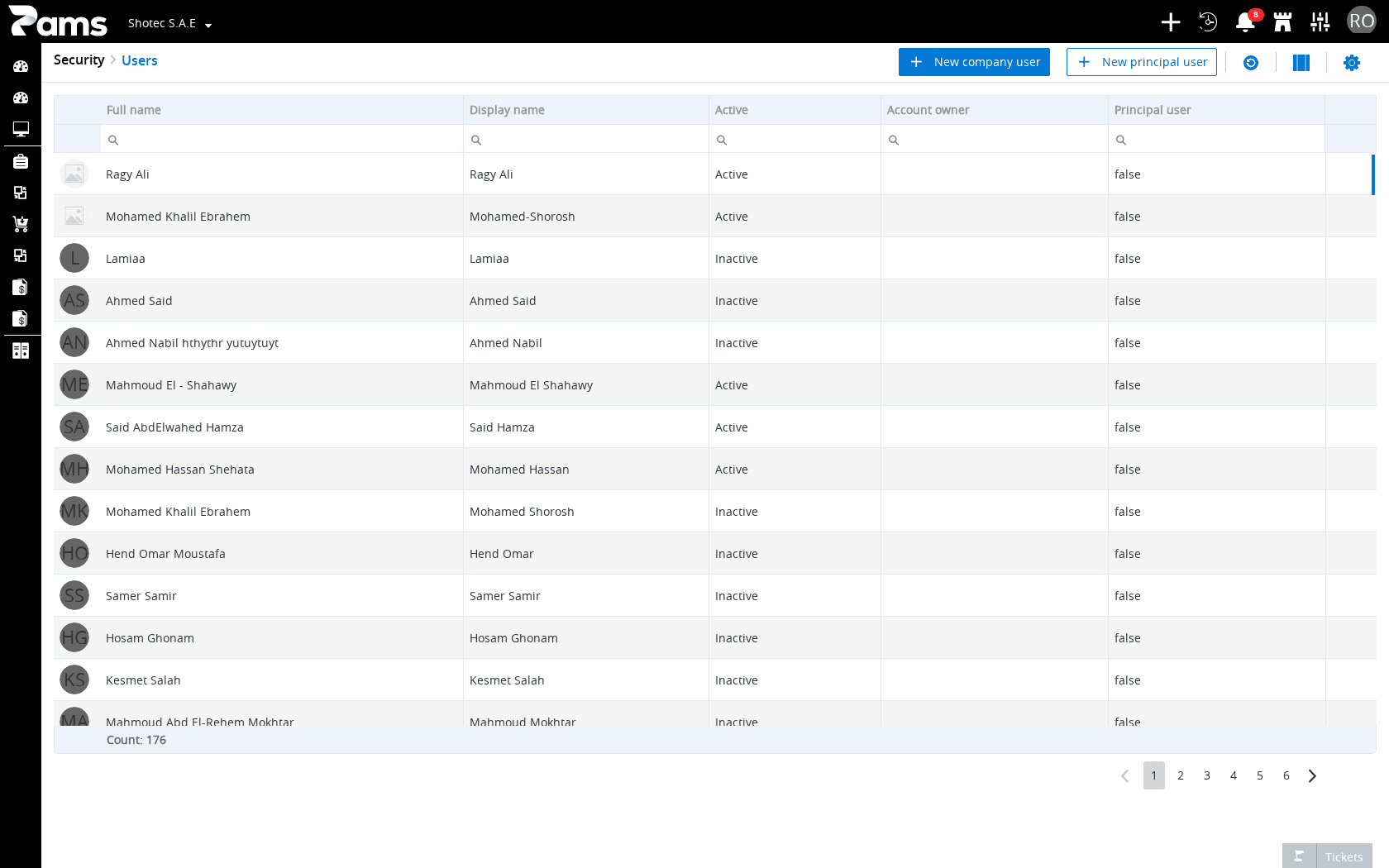Open the Tickets button

point(1327,856)
